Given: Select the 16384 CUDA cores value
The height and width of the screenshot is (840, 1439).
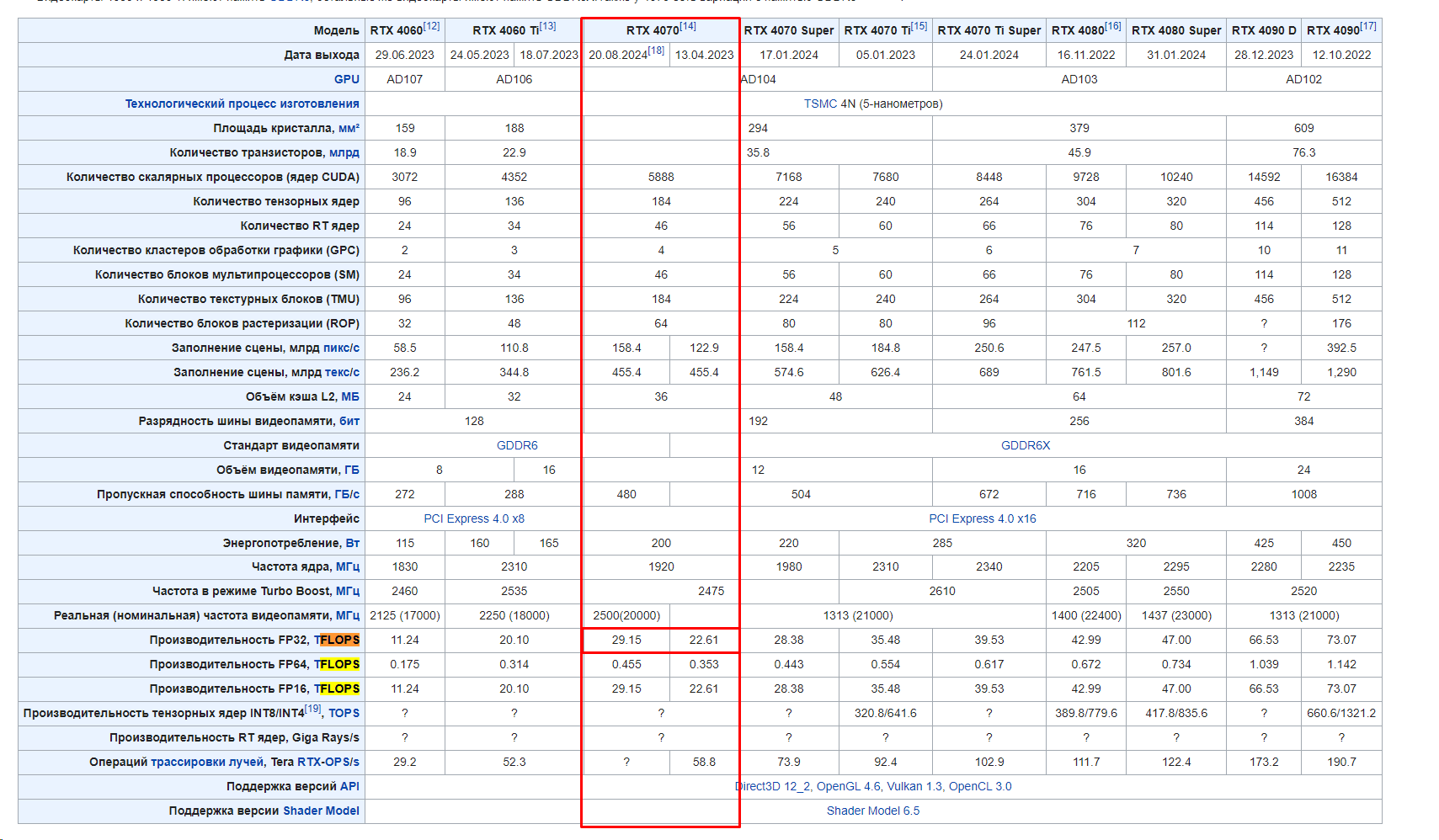Looking at the screenshot, I should (x=1342, y=177).
